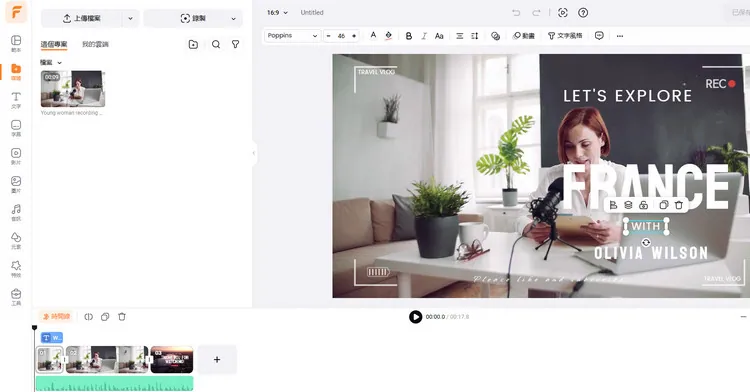Adjust line spacing of text

[474, 36]
